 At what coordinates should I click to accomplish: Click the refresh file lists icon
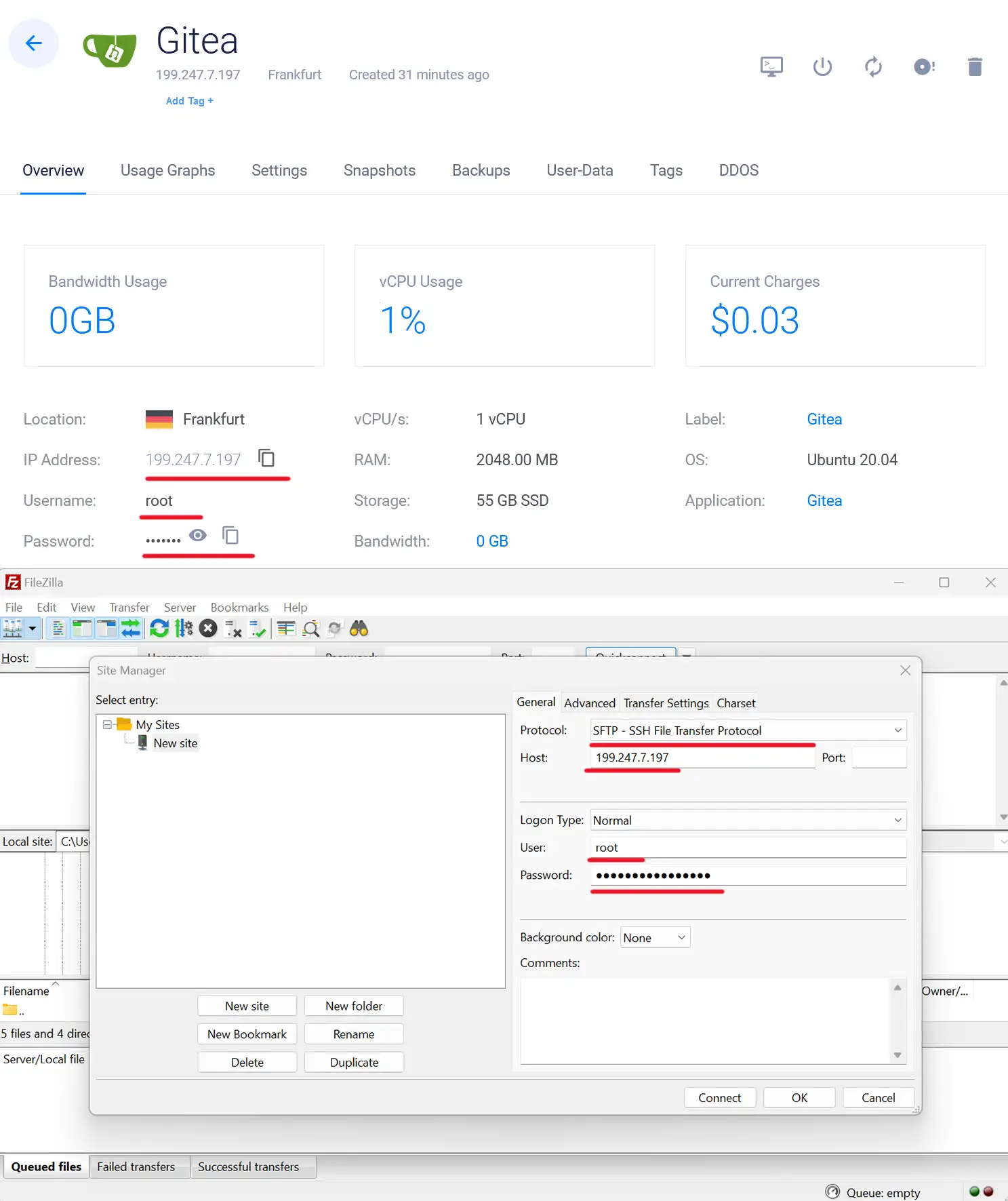tap(159, 629)
